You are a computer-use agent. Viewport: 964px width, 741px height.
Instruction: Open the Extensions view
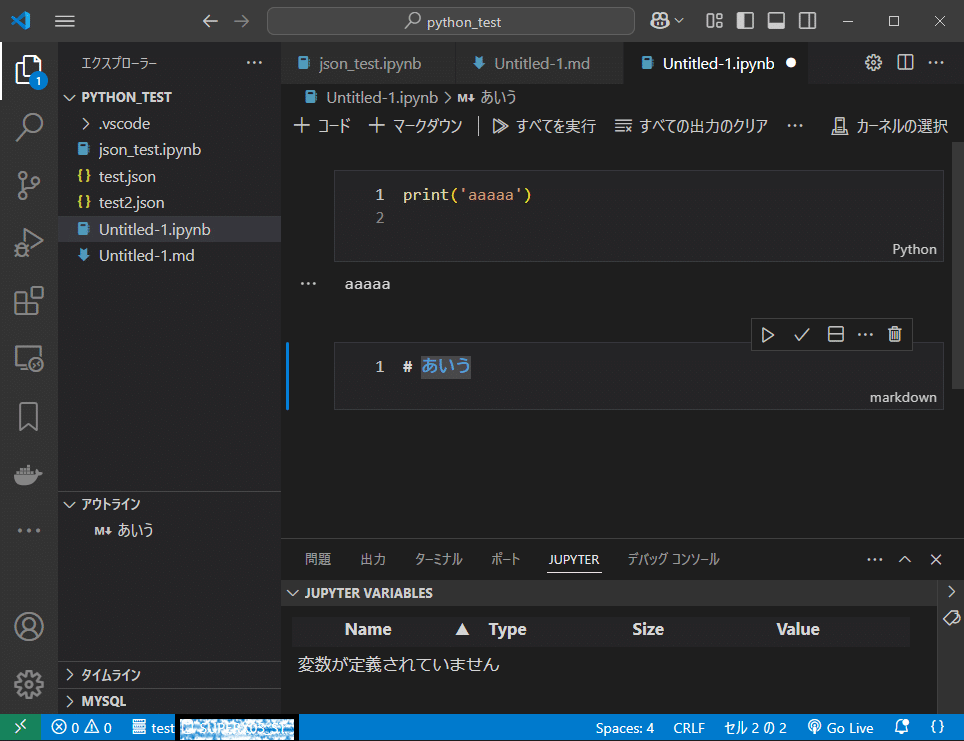(30, 298)
